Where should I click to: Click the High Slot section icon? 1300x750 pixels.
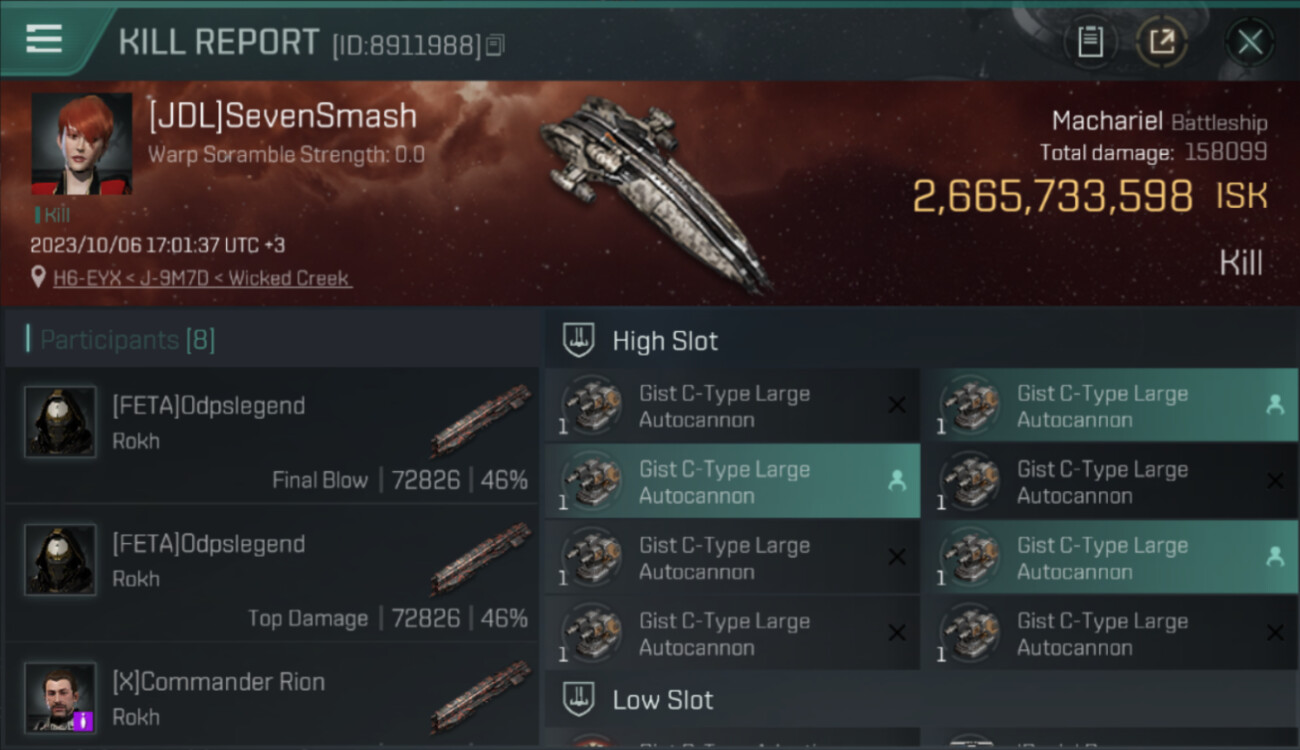click(x=580, y=340)
